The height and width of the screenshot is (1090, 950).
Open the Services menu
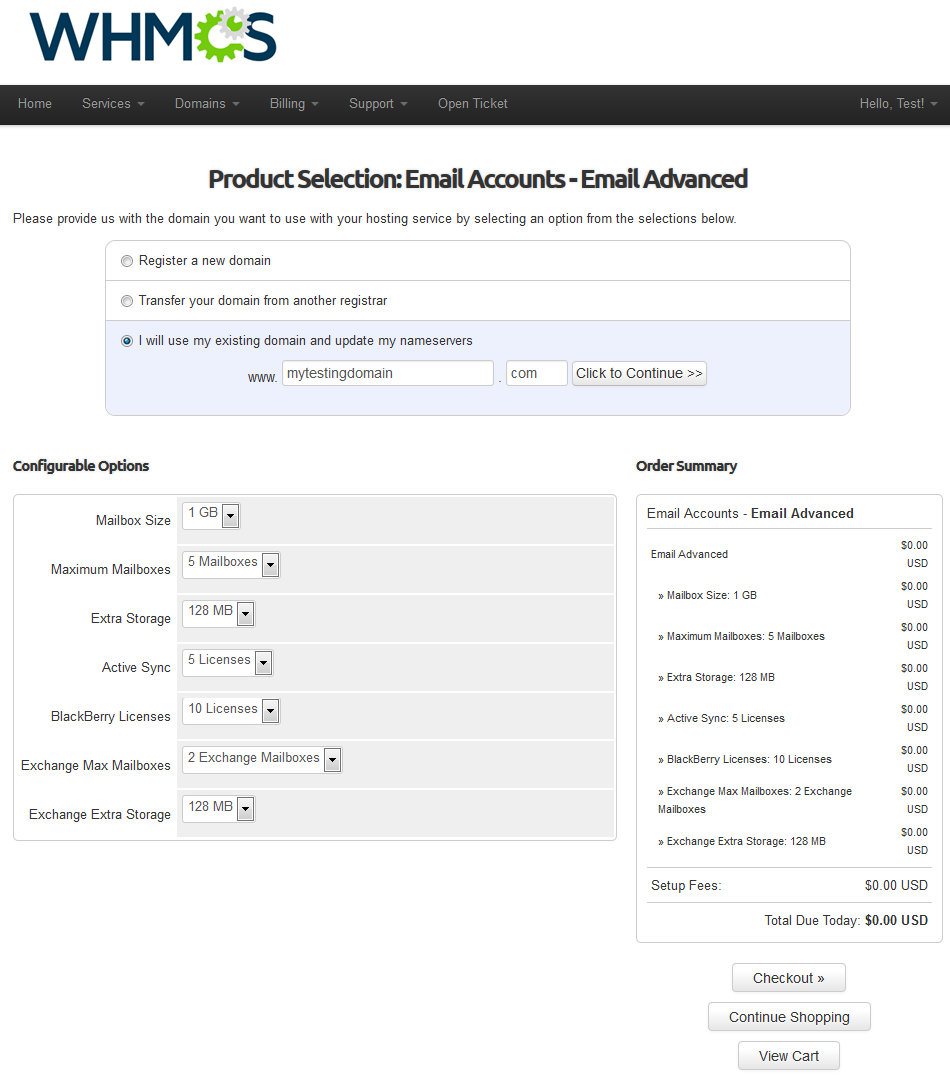pyautogui.click(x=113, y=104)
